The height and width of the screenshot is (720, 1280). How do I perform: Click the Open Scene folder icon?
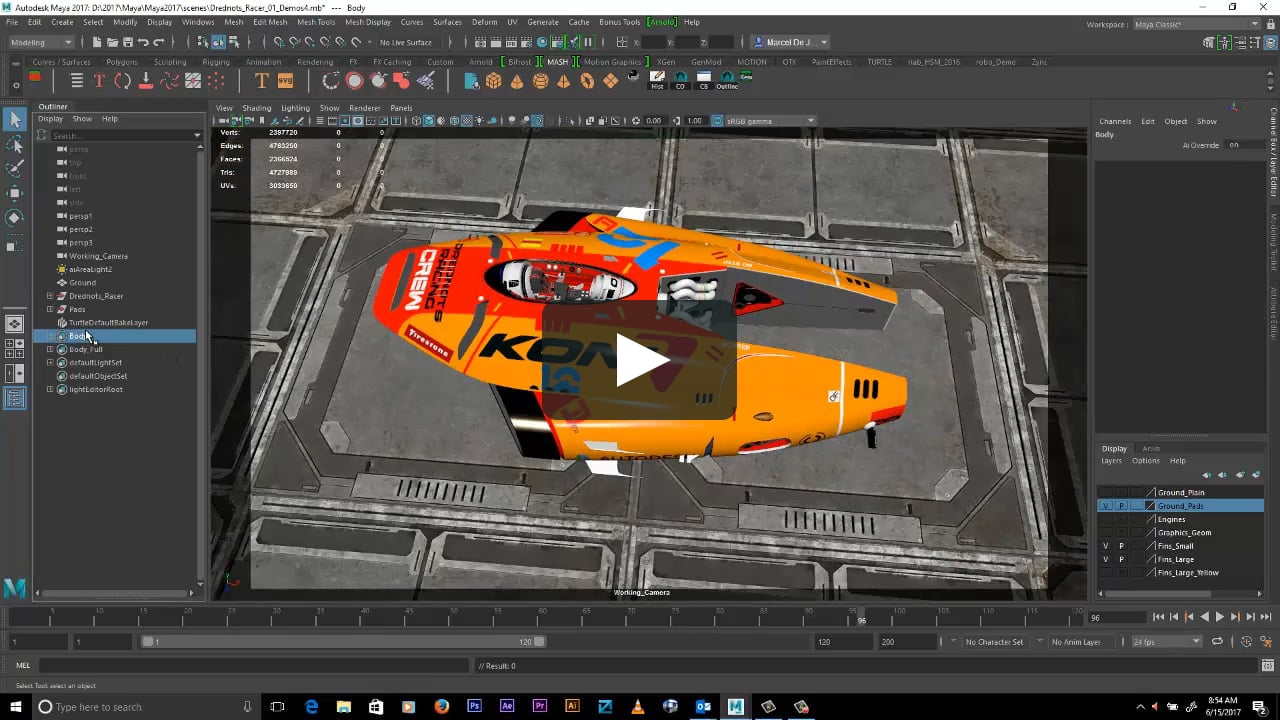click(111, 42)
